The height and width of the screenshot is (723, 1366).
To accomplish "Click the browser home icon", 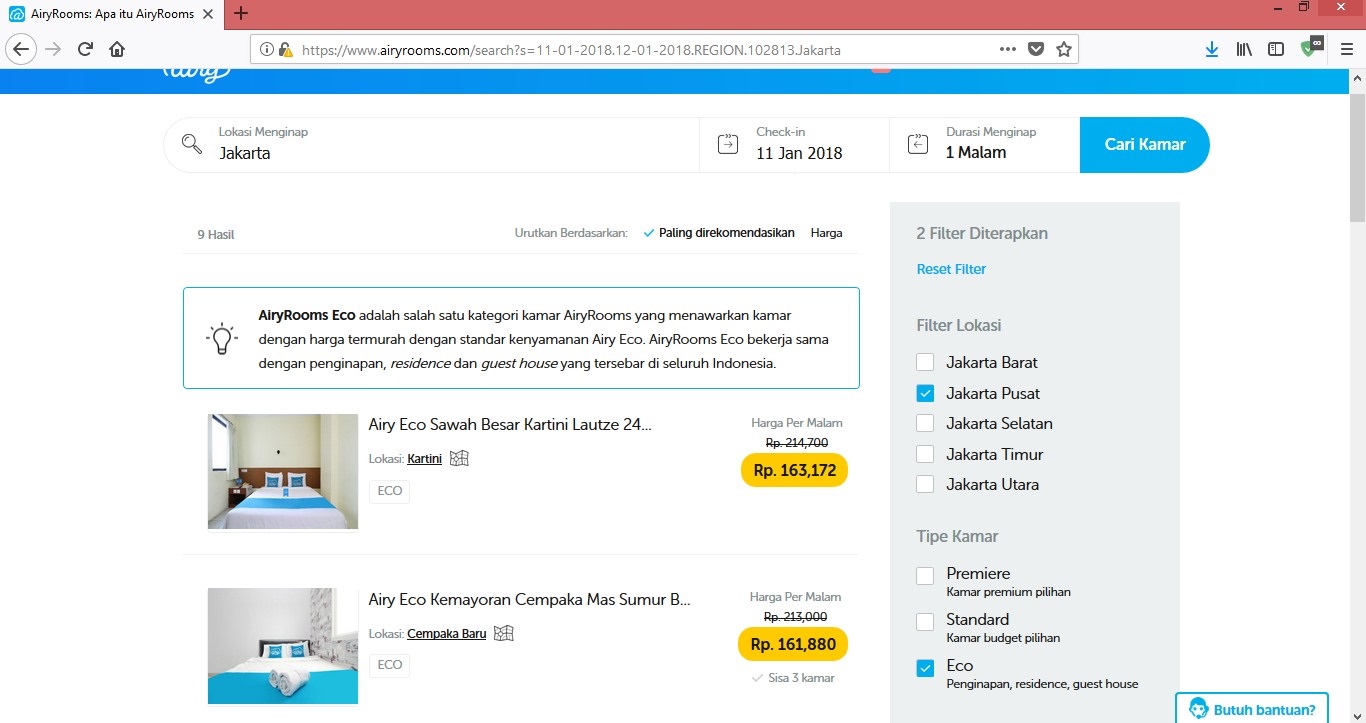I will (117, 49).
